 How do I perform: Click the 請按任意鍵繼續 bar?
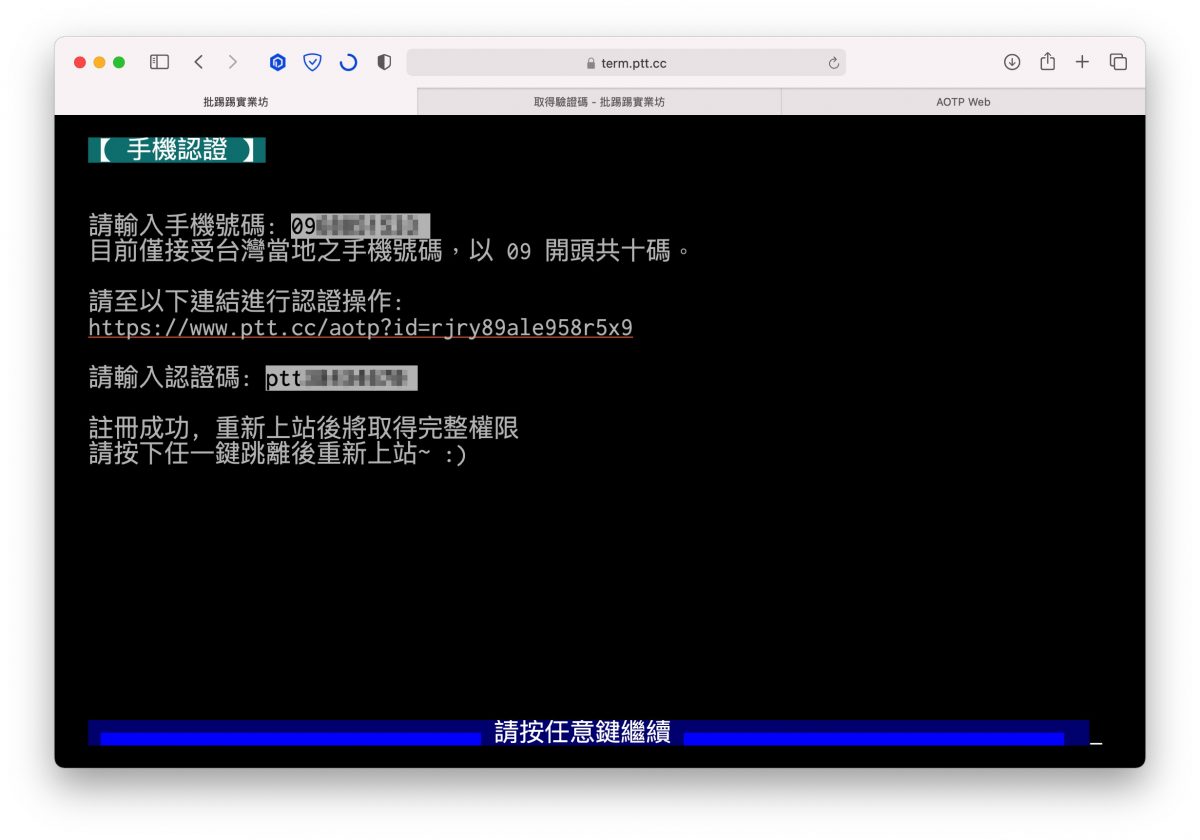tap(588, 733)
